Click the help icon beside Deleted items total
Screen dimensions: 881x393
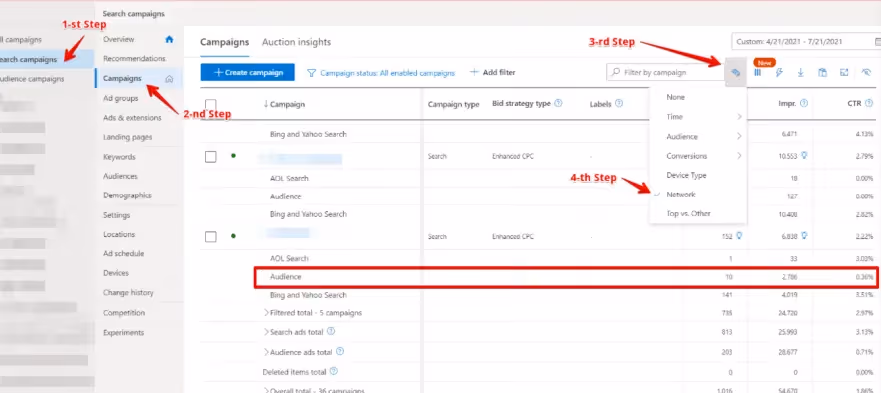click(x=334, y=372)
